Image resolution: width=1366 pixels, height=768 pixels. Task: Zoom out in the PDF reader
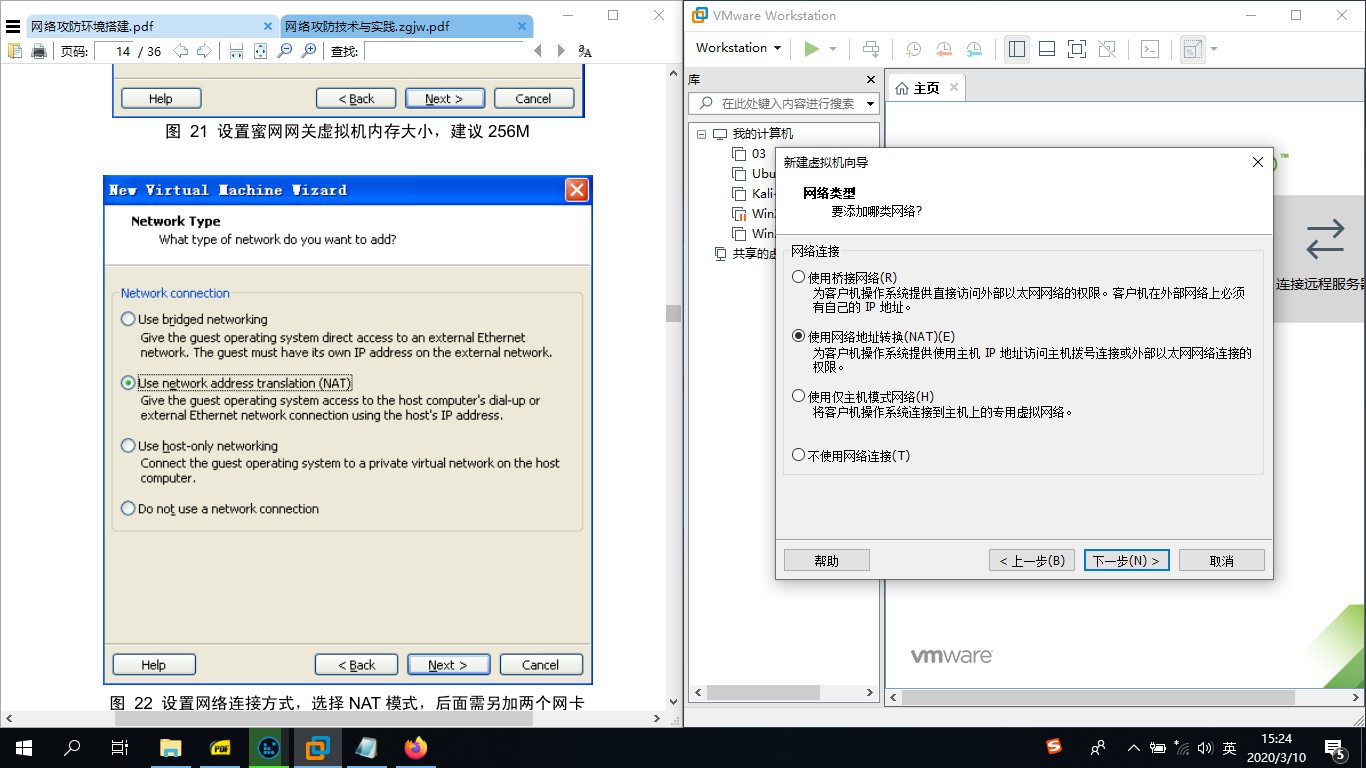click(285, 51)
